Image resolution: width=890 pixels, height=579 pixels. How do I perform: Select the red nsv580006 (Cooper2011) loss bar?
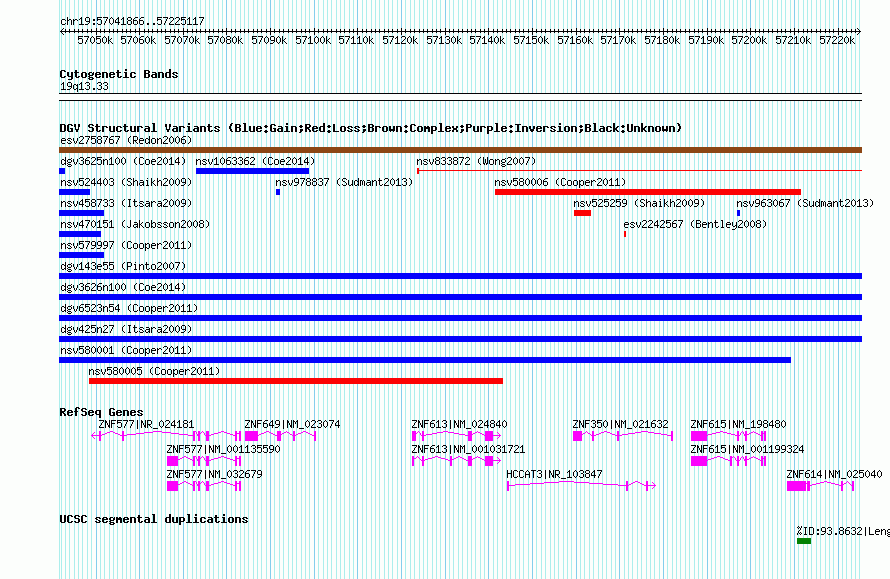[x=648, y=192]
